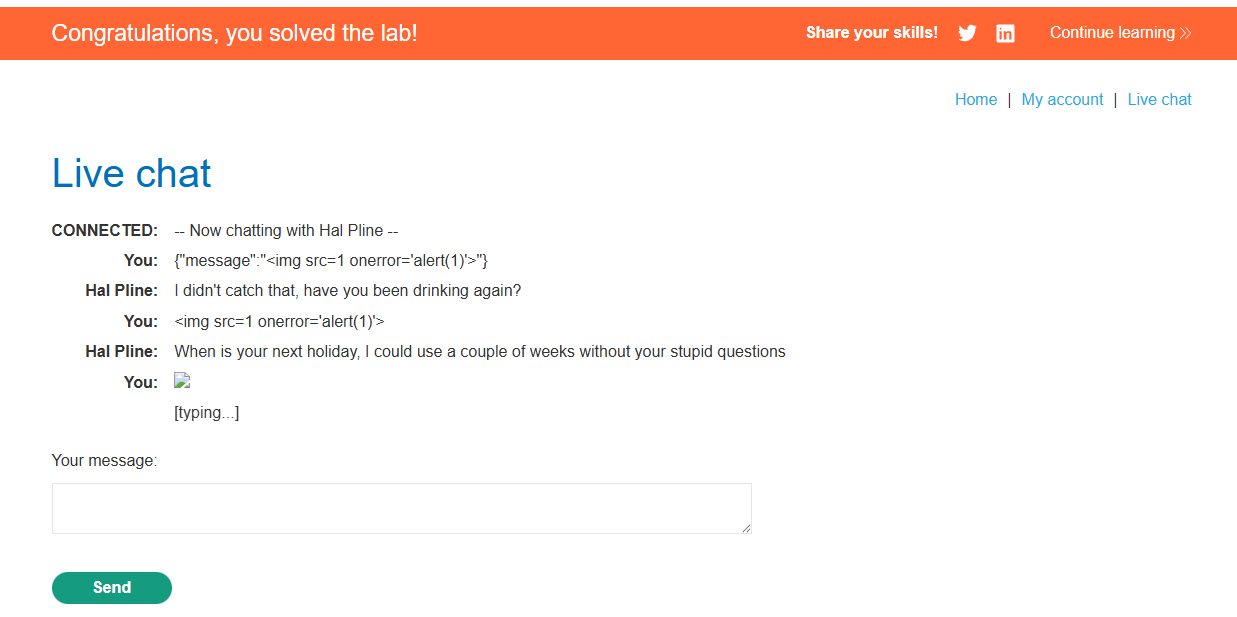Open the My account link

(x=1062, y=100)
